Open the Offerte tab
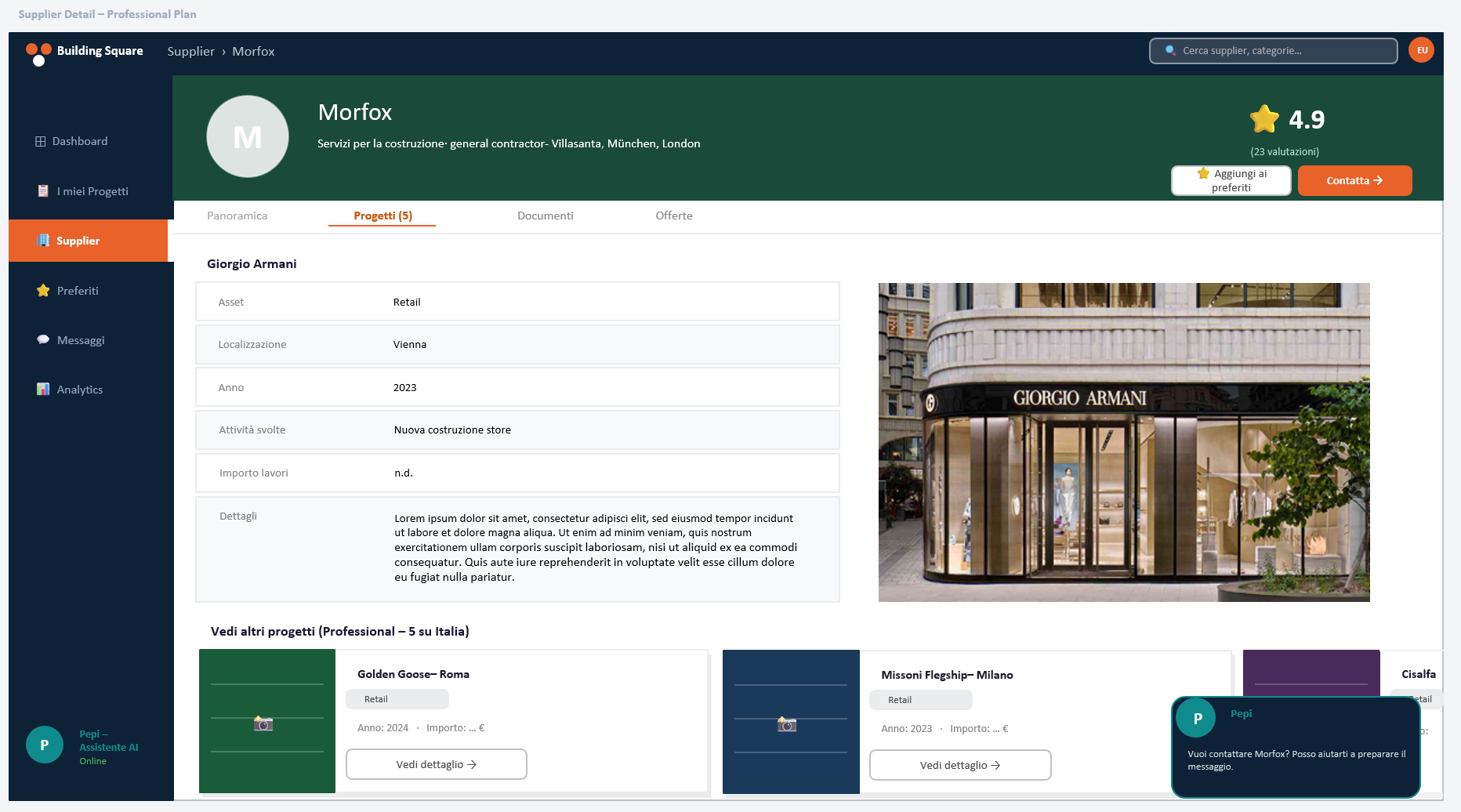Viewport: 1461px width, 812px height. coord(674,216)
